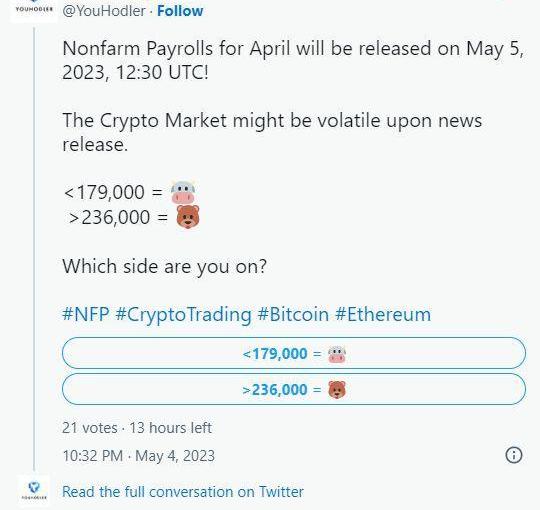Image resolution: width=540 pixels, height=510 pixels.
Task: Click cow emoji inside first poll option
Action: click(x=336, y=354)
